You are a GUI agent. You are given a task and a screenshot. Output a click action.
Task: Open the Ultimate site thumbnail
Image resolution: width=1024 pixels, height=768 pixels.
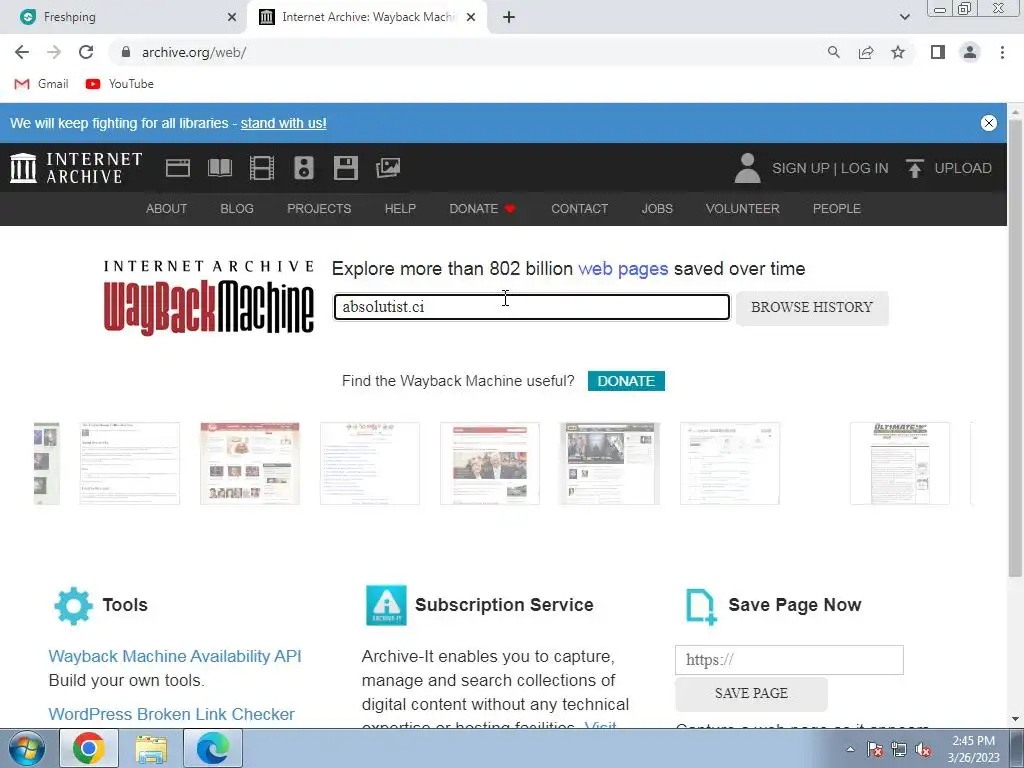pyautogui.click(x=900, y=463)
